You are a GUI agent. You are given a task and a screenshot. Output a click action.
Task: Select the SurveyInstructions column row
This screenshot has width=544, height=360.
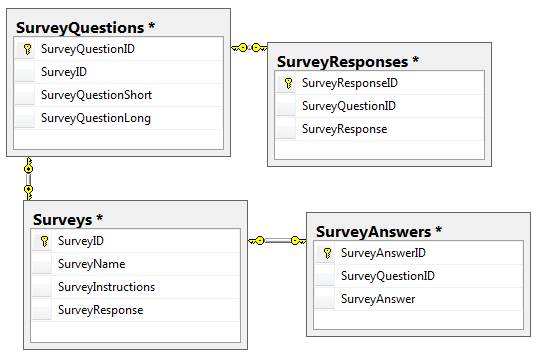(135, 287)
